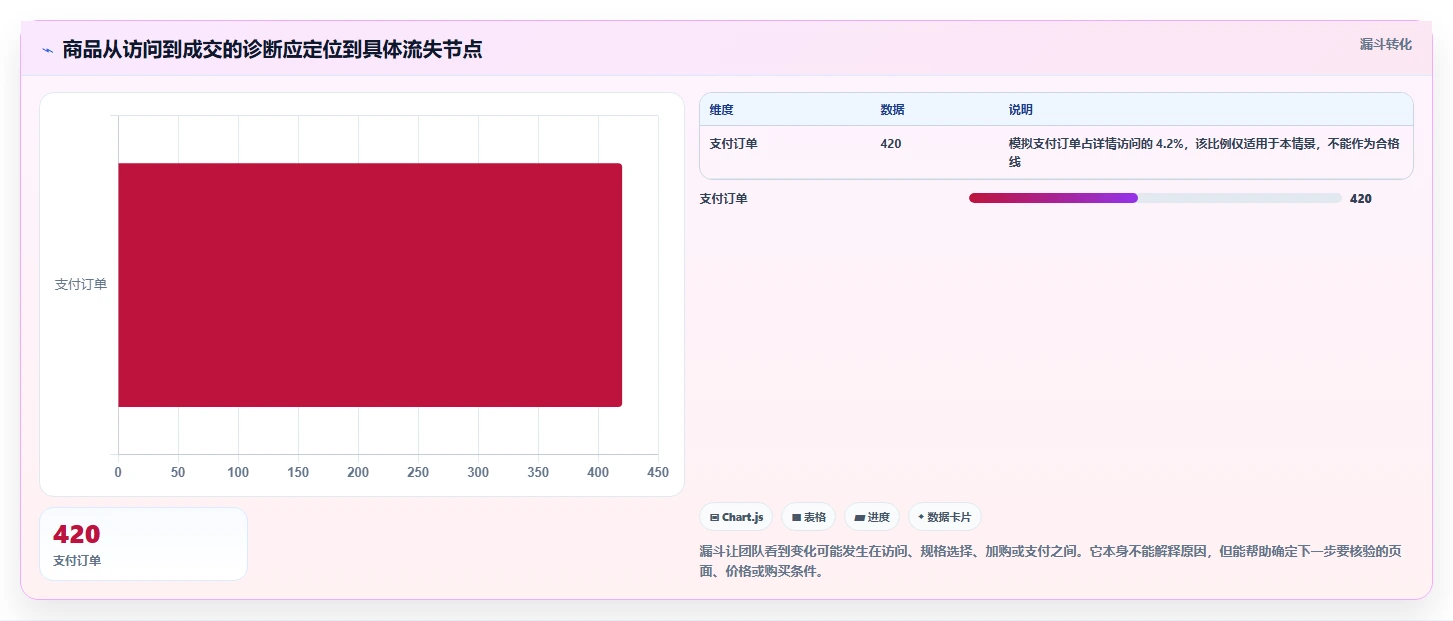Click the footer paragraph starting 漏斗让团队看到
This screenshot has width=1453, height=621.
(x=1051, y=561)
